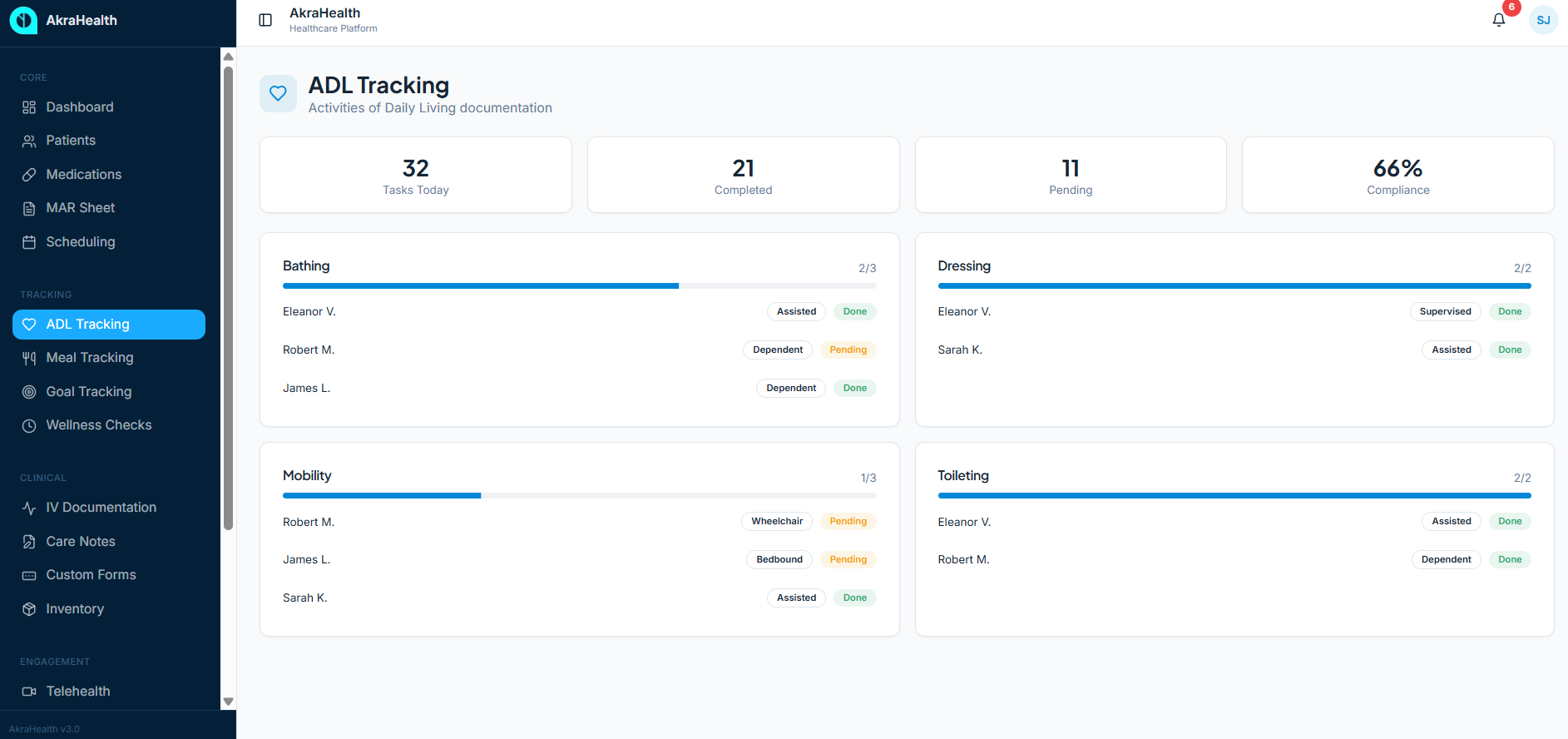The height and width of the screenshot is (739, 1568).
Task: Open the notifications bell
Action: point(1499,20)
